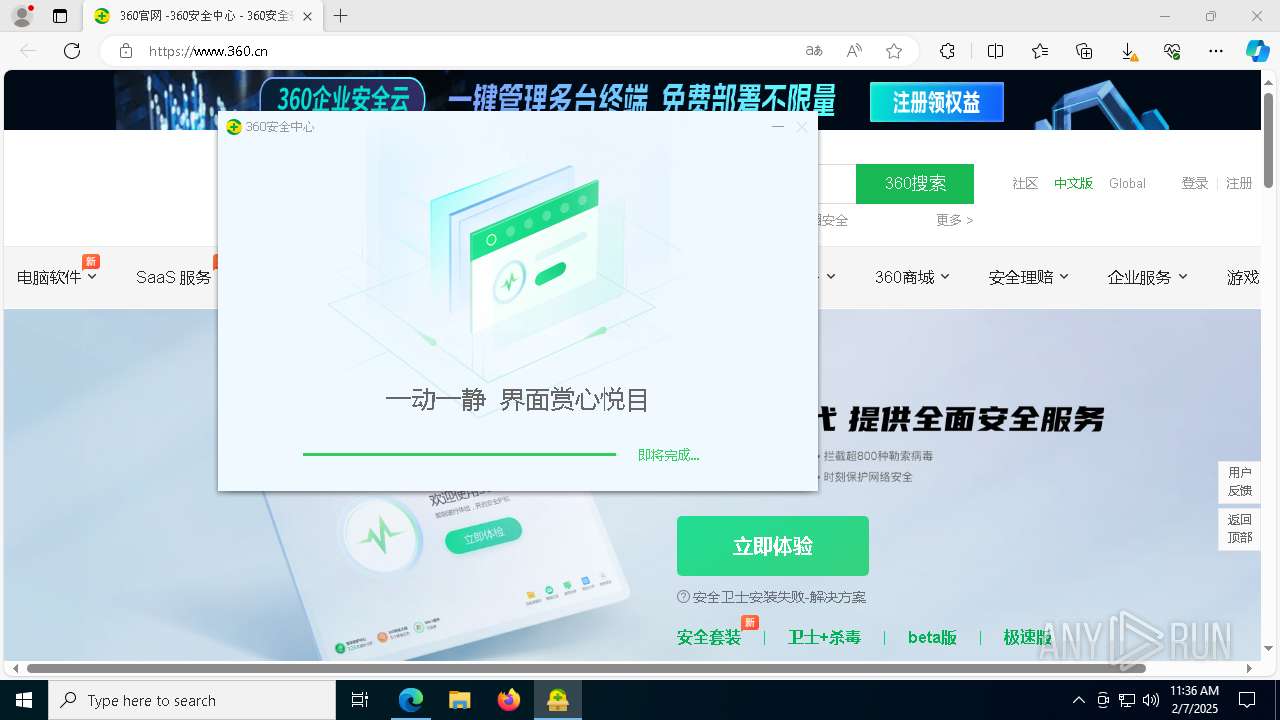Click the 用户反馈 side button
This screenshot has width=1280, height=720.
point(1239,481)
